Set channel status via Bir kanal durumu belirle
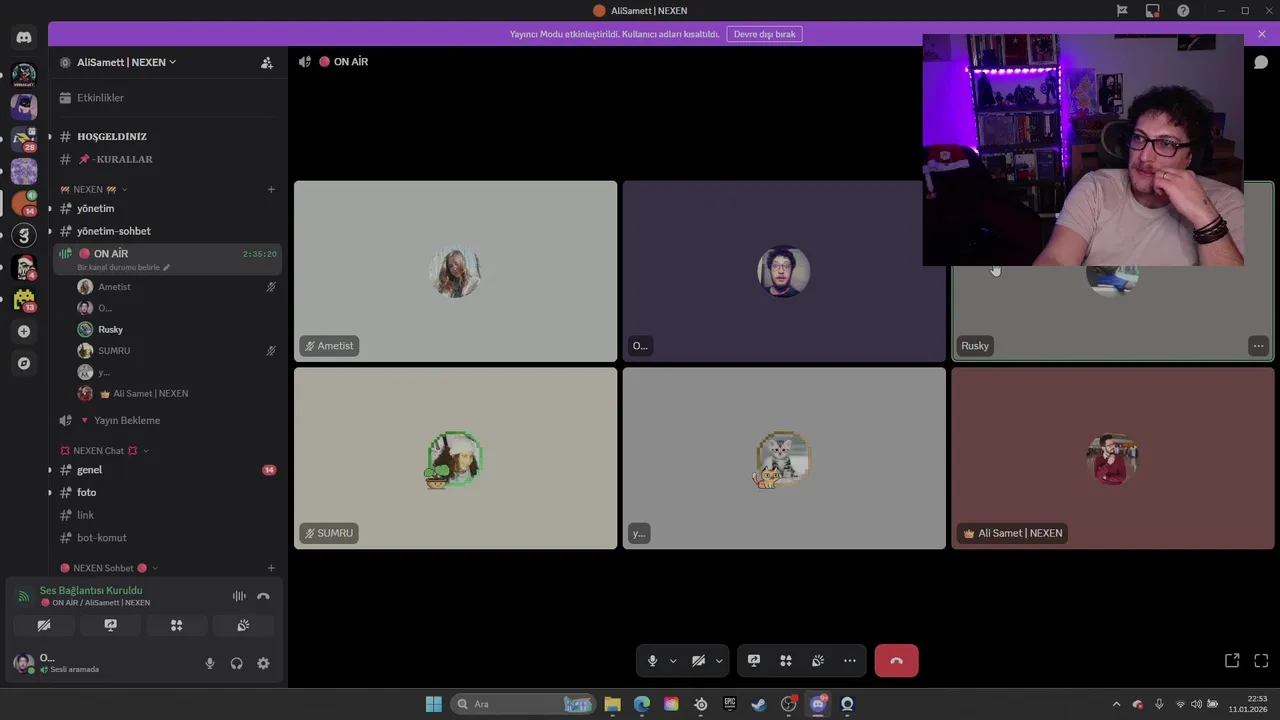The image size is (1280, 720). pos(124,268)
